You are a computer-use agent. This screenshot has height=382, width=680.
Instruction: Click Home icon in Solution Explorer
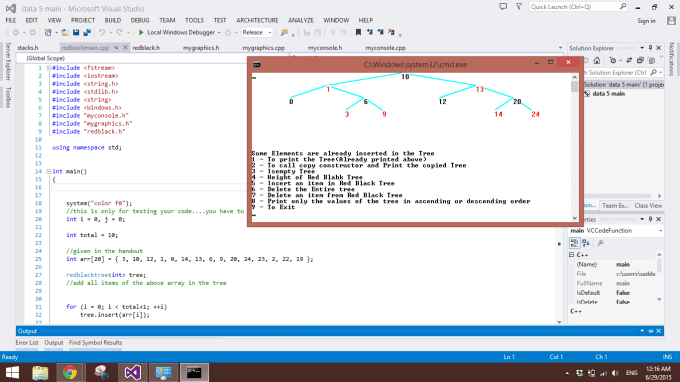[597, 61]
